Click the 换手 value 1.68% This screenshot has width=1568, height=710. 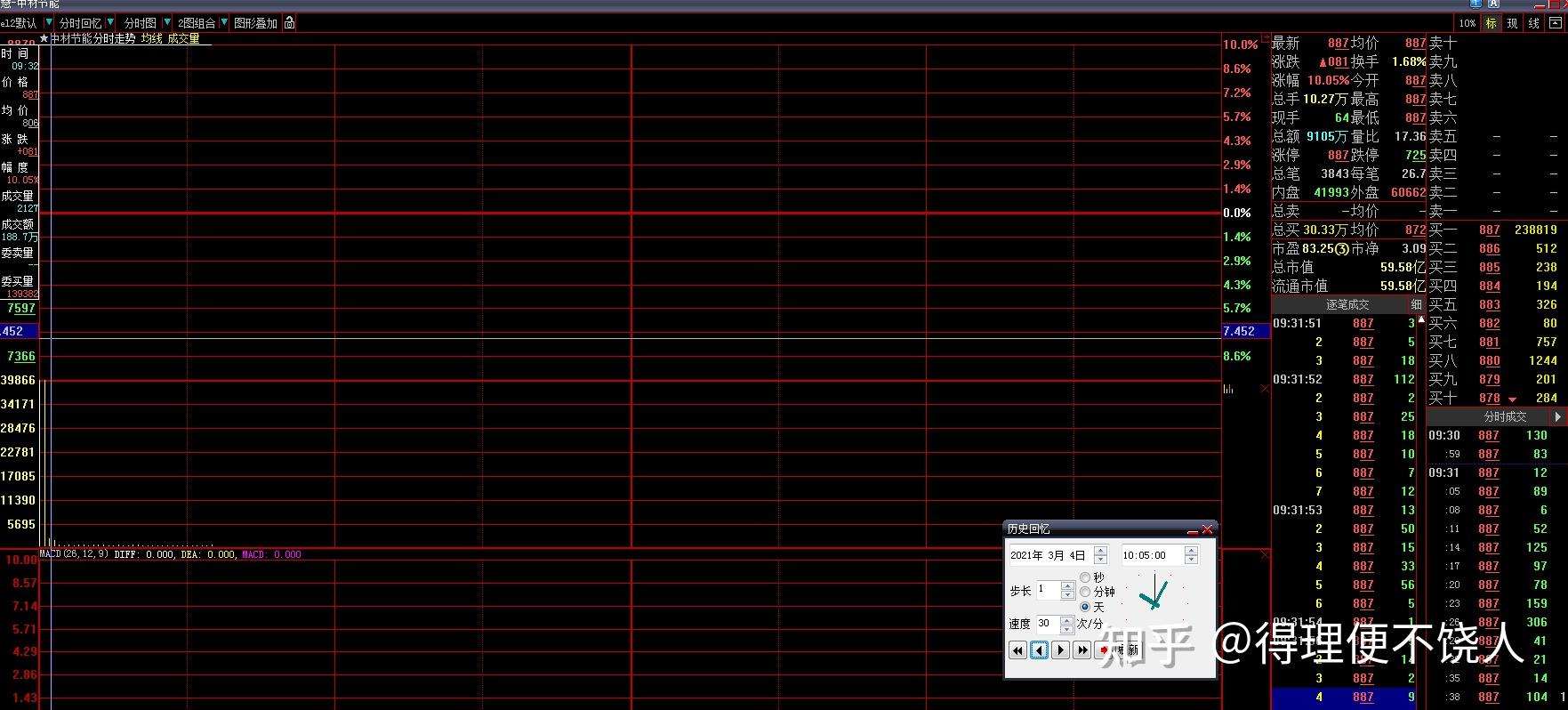[1409, 62]
